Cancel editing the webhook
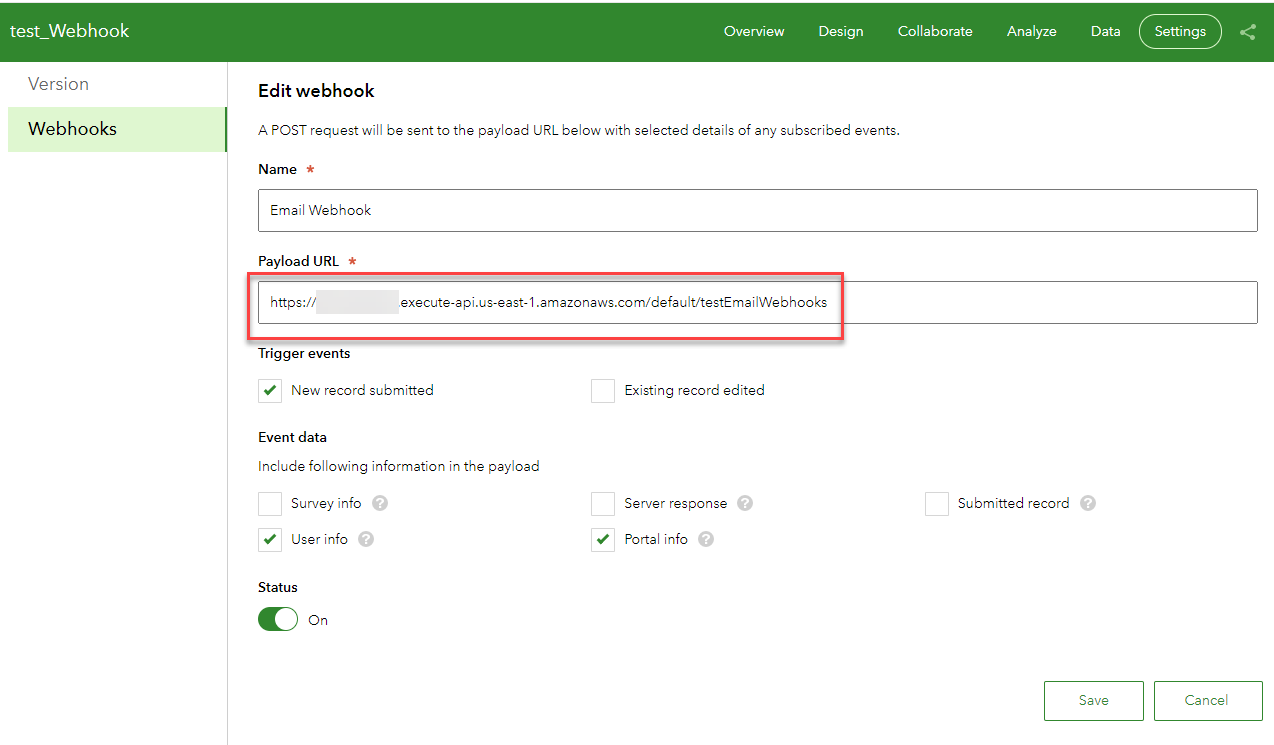Viewport: 1274px width, 745px height. coord(1206,701)
